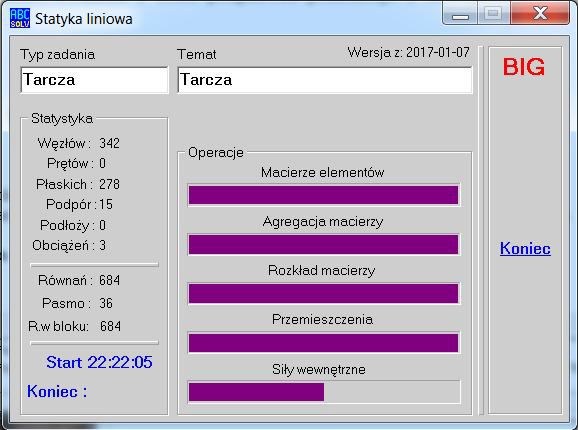Click the Węzłów count value 342
578x430 pixels.
109,143
